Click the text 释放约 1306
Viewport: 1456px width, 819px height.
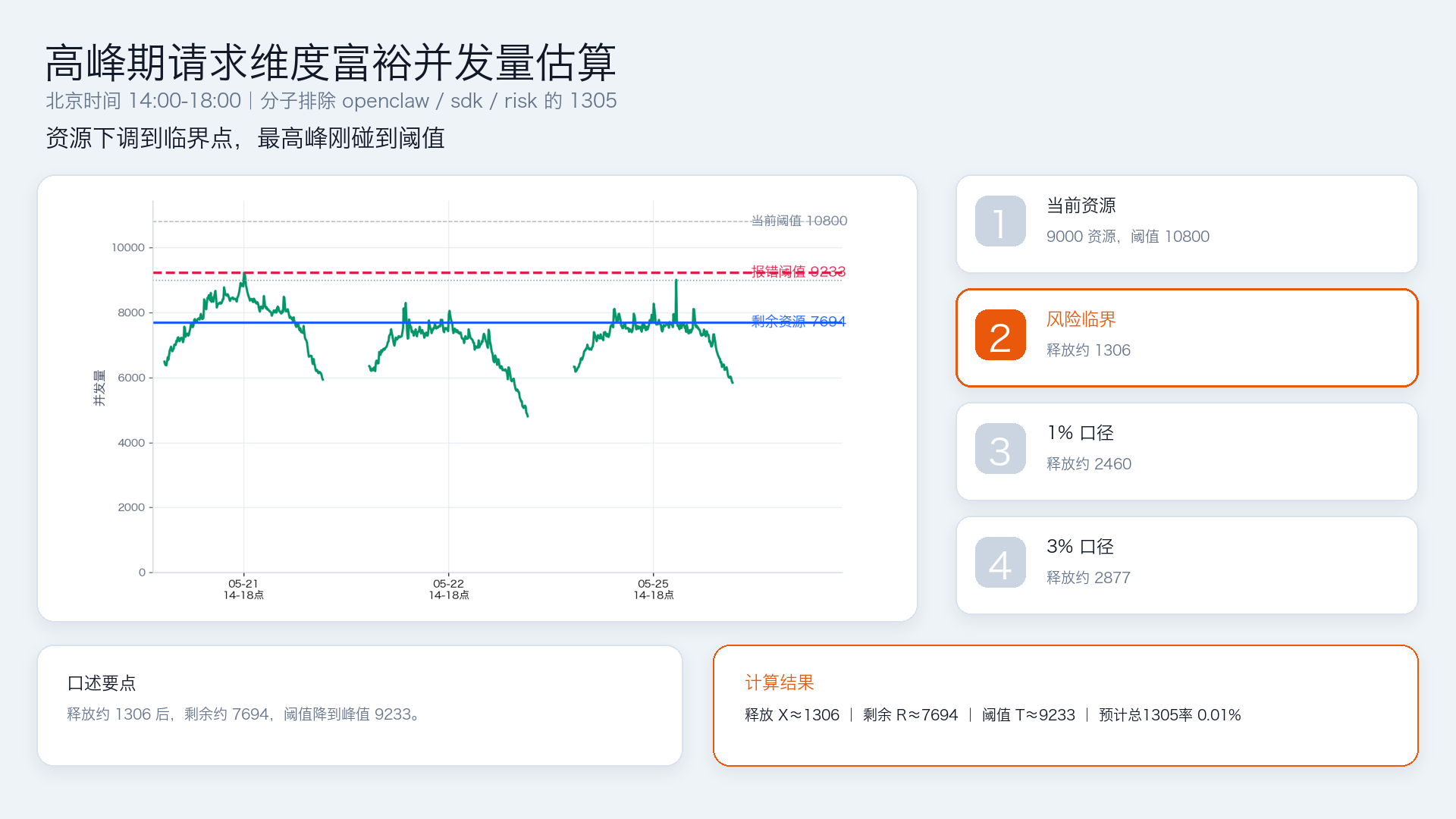(x=1088, y=350)
